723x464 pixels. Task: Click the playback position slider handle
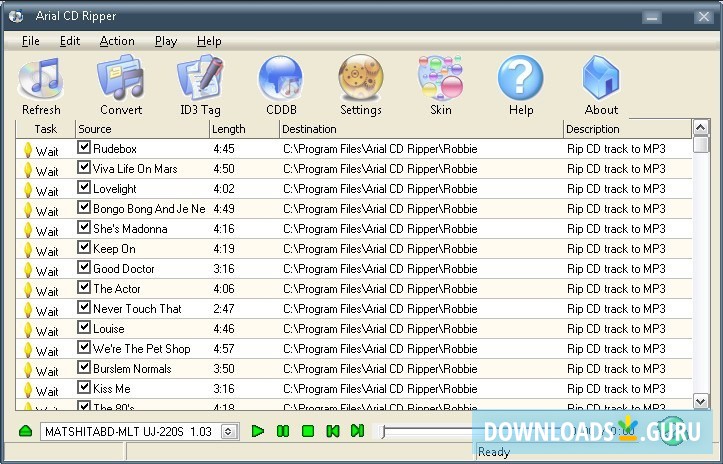click(x=382, y=432)
